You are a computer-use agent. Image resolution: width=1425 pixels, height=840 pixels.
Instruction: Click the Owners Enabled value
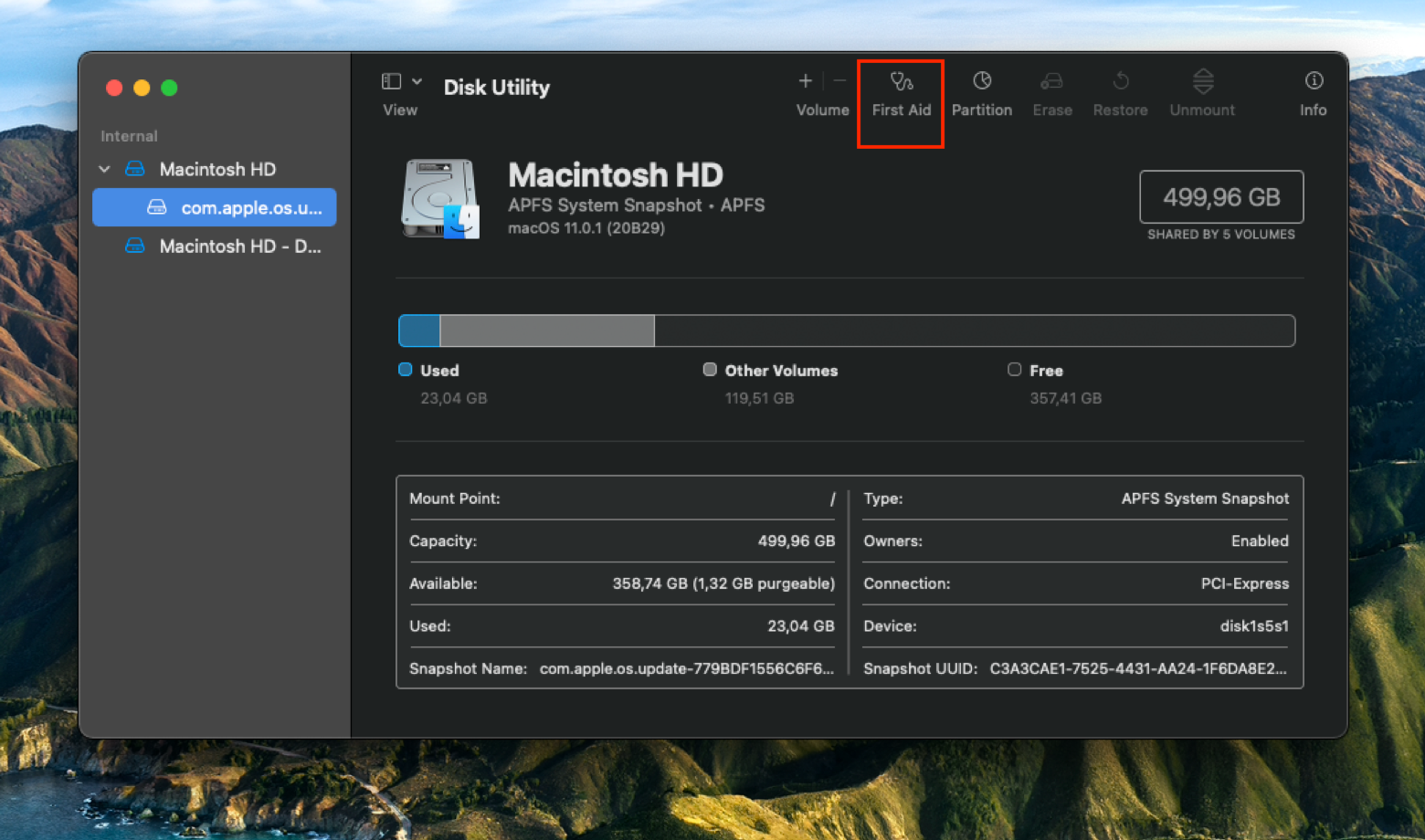pos(1260,541)
